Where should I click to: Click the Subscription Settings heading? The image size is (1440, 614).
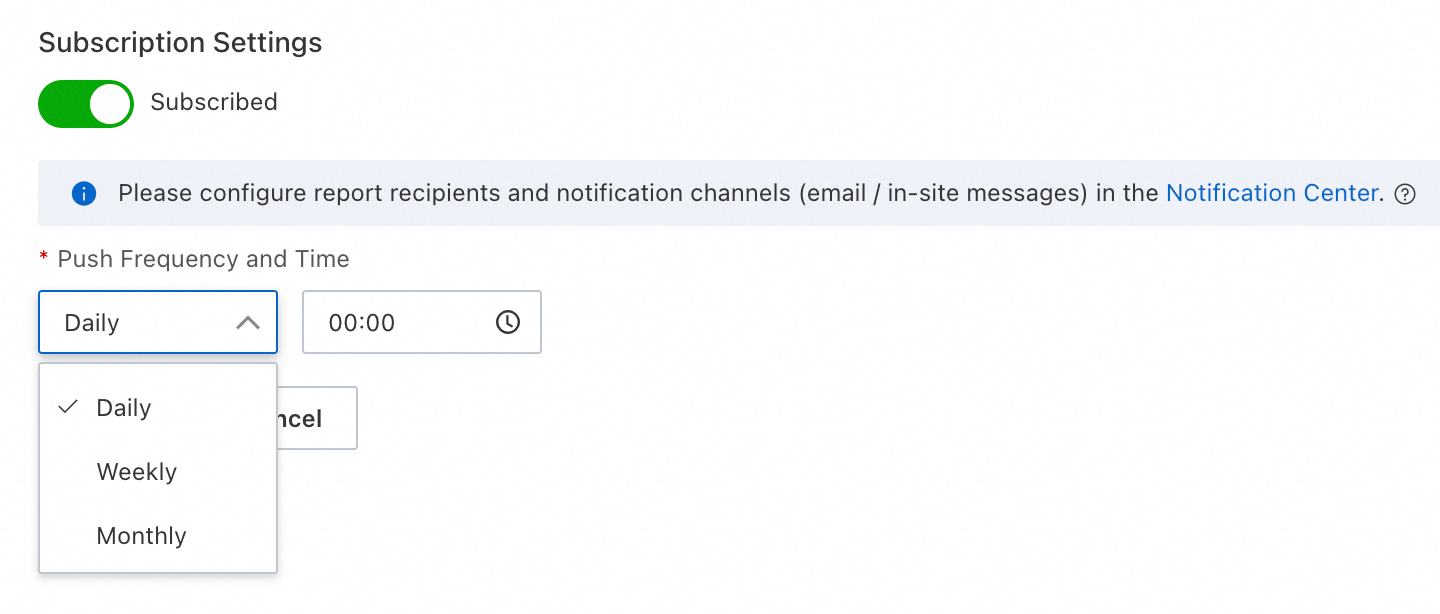[180, 43]
